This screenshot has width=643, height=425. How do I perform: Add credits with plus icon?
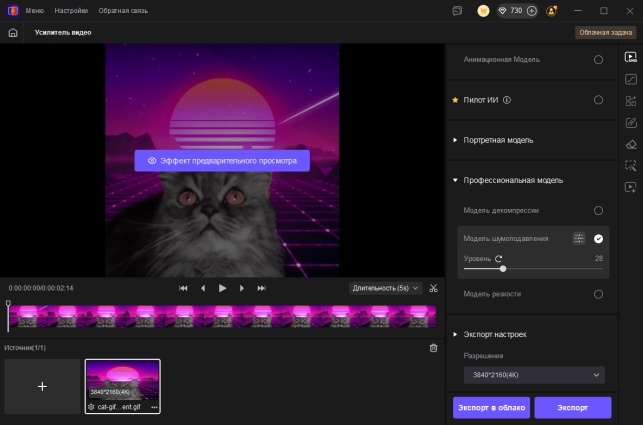(531, 11)
